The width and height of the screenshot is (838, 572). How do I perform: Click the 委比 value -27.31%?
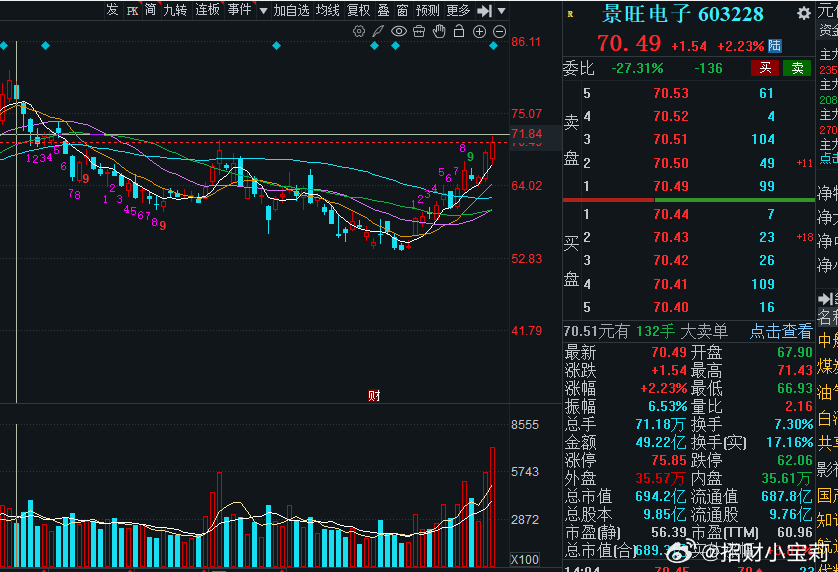[x=637, y=68]
